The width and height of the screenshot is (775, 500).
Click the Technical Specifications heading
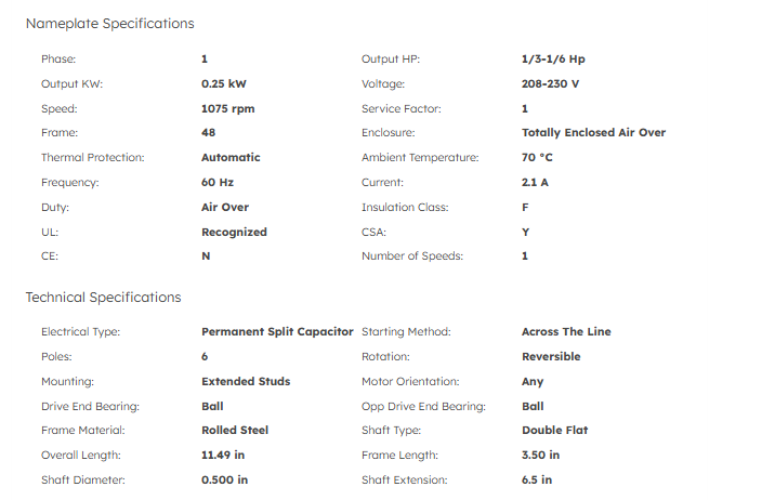(x=103, y=297)
